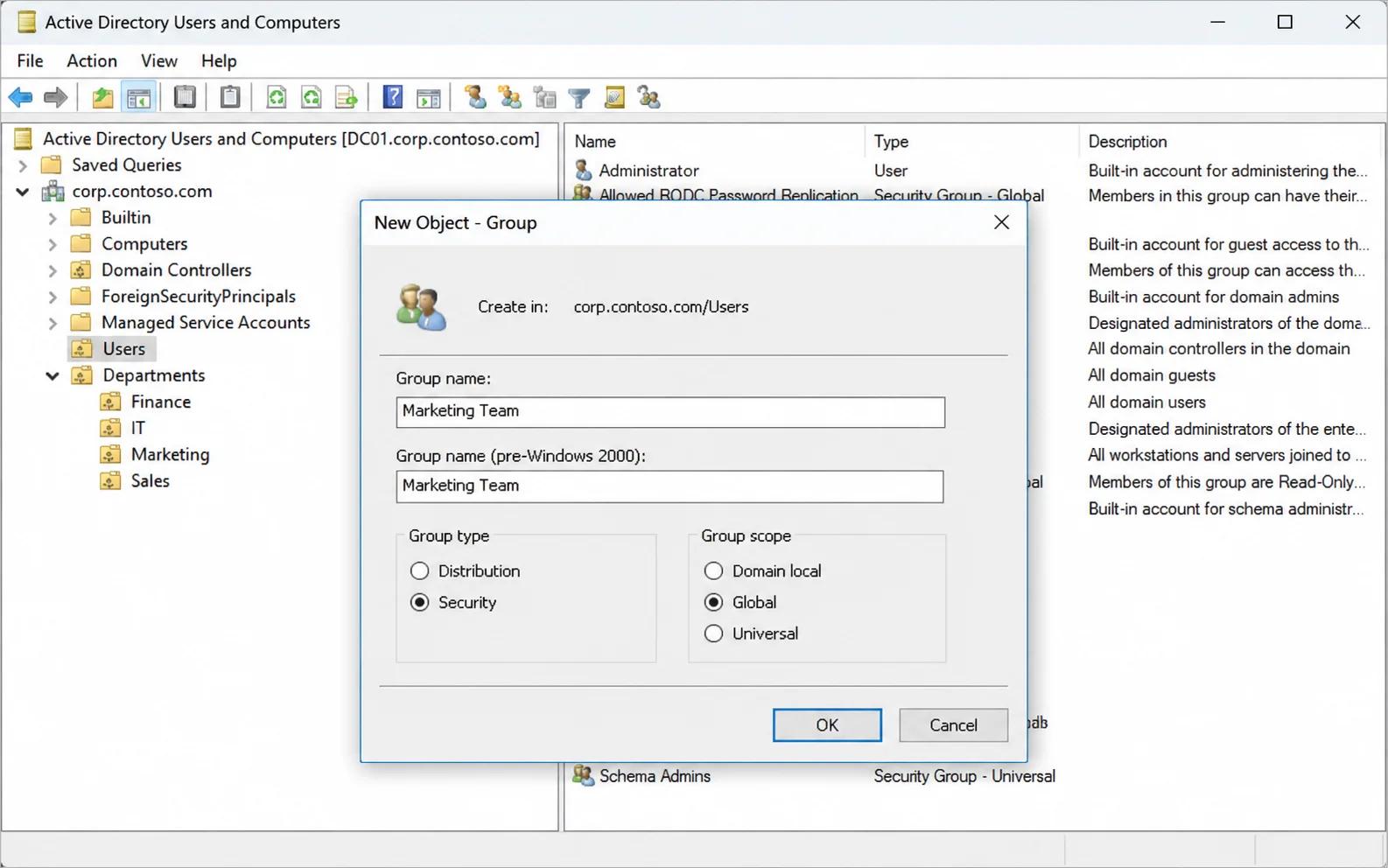1388x868 pixels.
Task: Collapse the Departments OU chevron
Action: coord(53,375)
